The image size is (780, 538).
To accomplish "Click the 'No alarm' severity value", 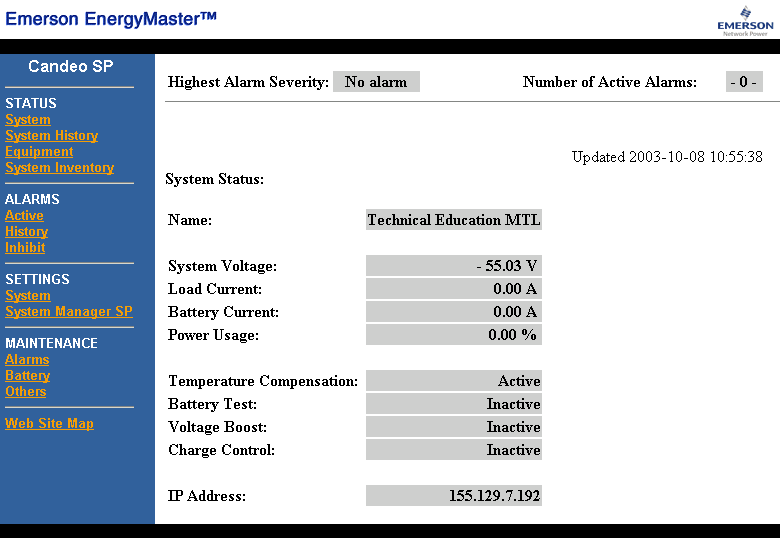I will 376,82.
